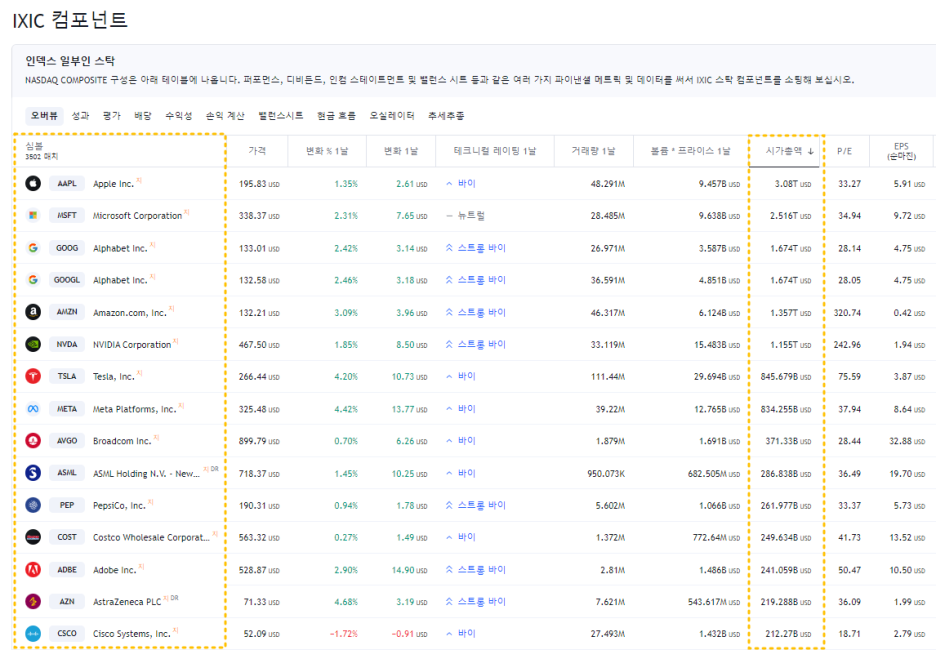Click the NVIDIA Corporation company name

[x=132, y=344]
